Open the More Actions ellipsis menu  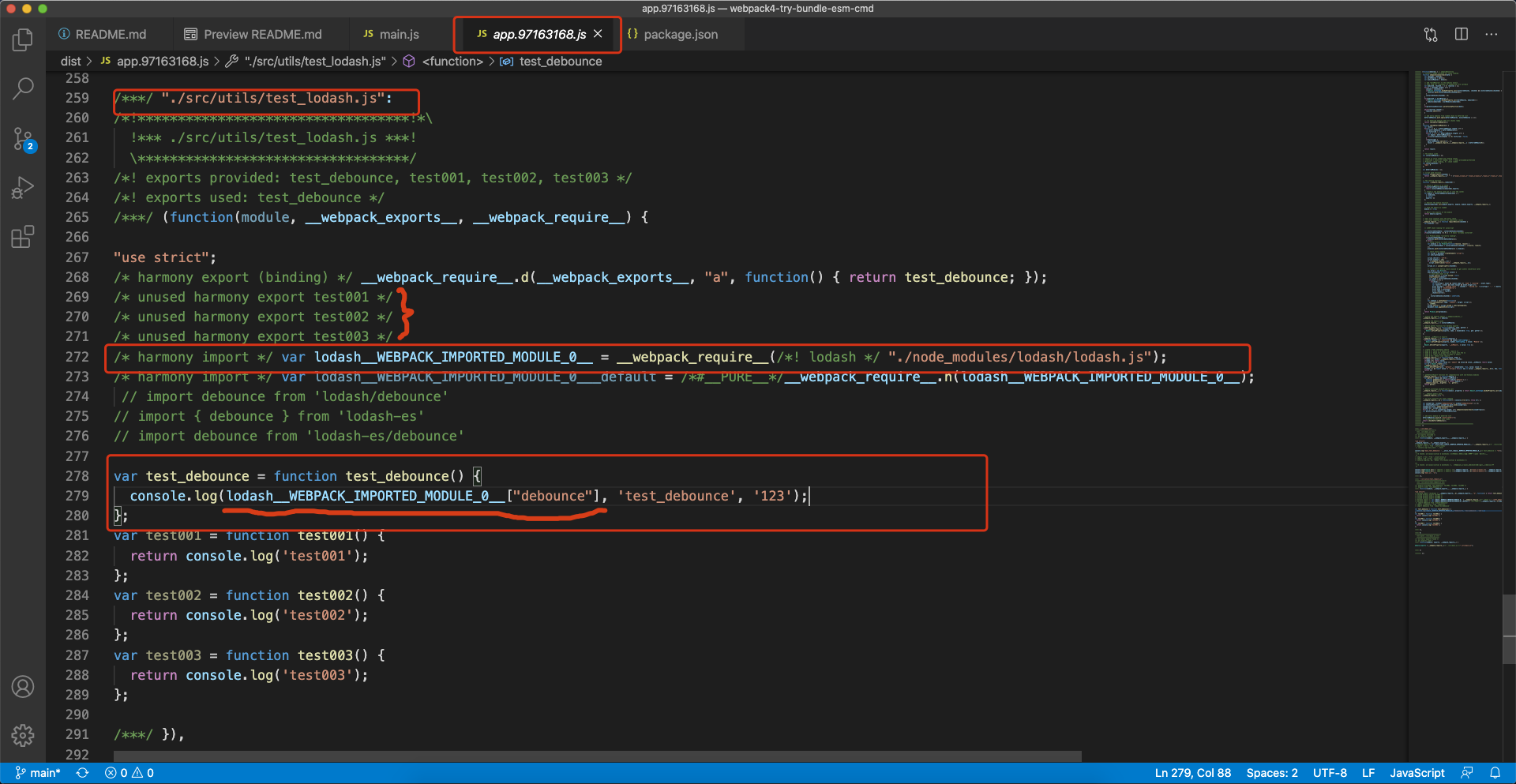1492,35
